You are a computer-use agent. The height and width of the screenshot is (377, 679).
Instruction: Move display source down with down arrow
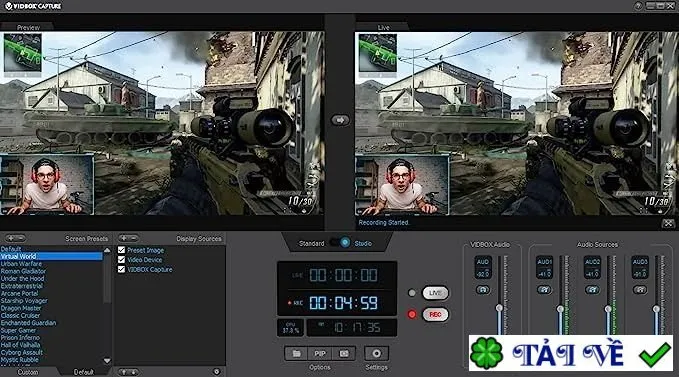134,372
